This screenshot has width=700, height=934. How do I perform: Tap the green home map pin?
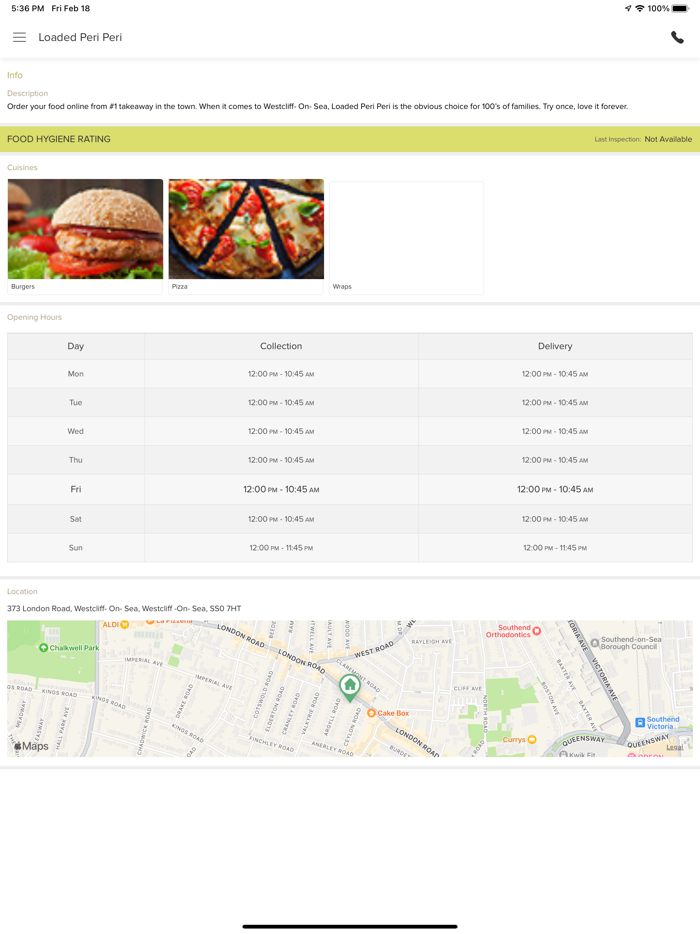point(350,688)
